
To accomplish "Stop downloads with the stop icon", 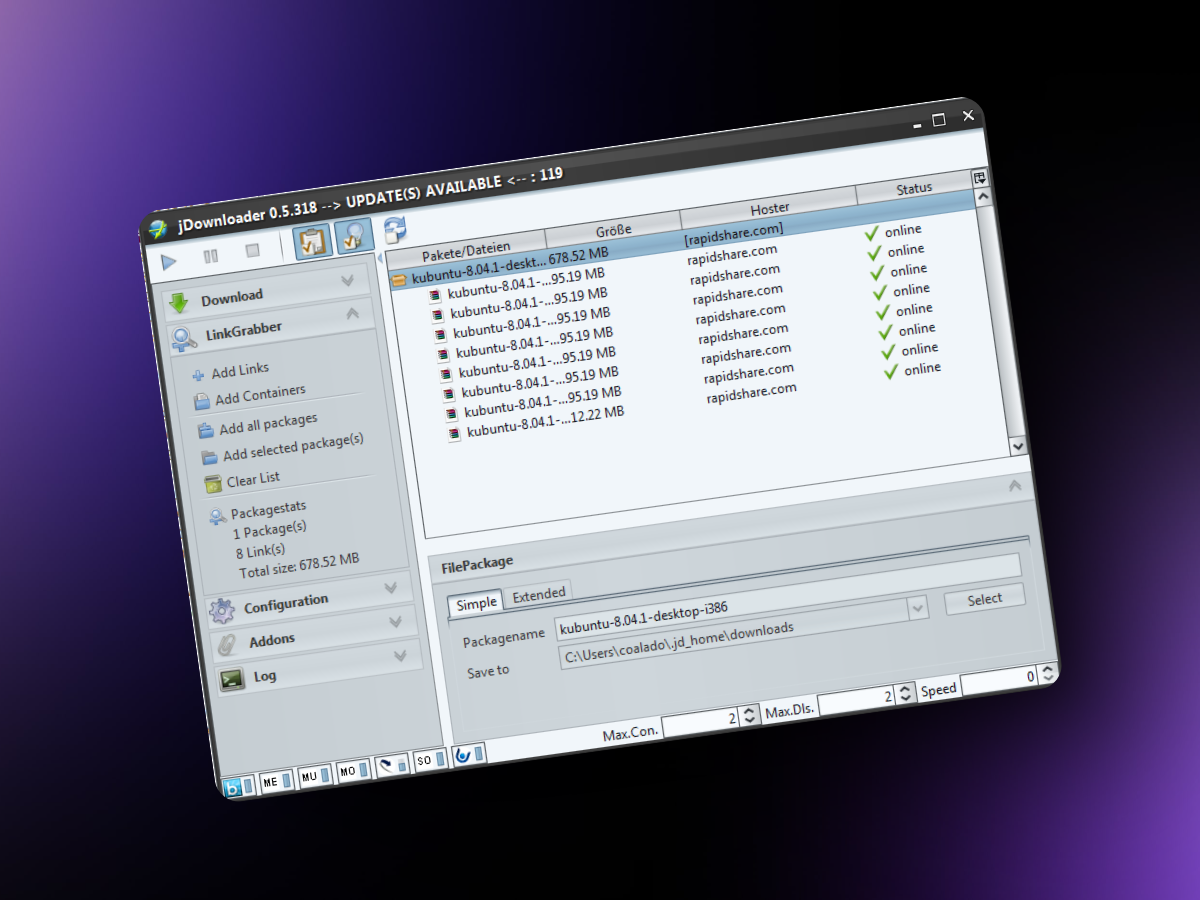I will (x=253, y=250).
